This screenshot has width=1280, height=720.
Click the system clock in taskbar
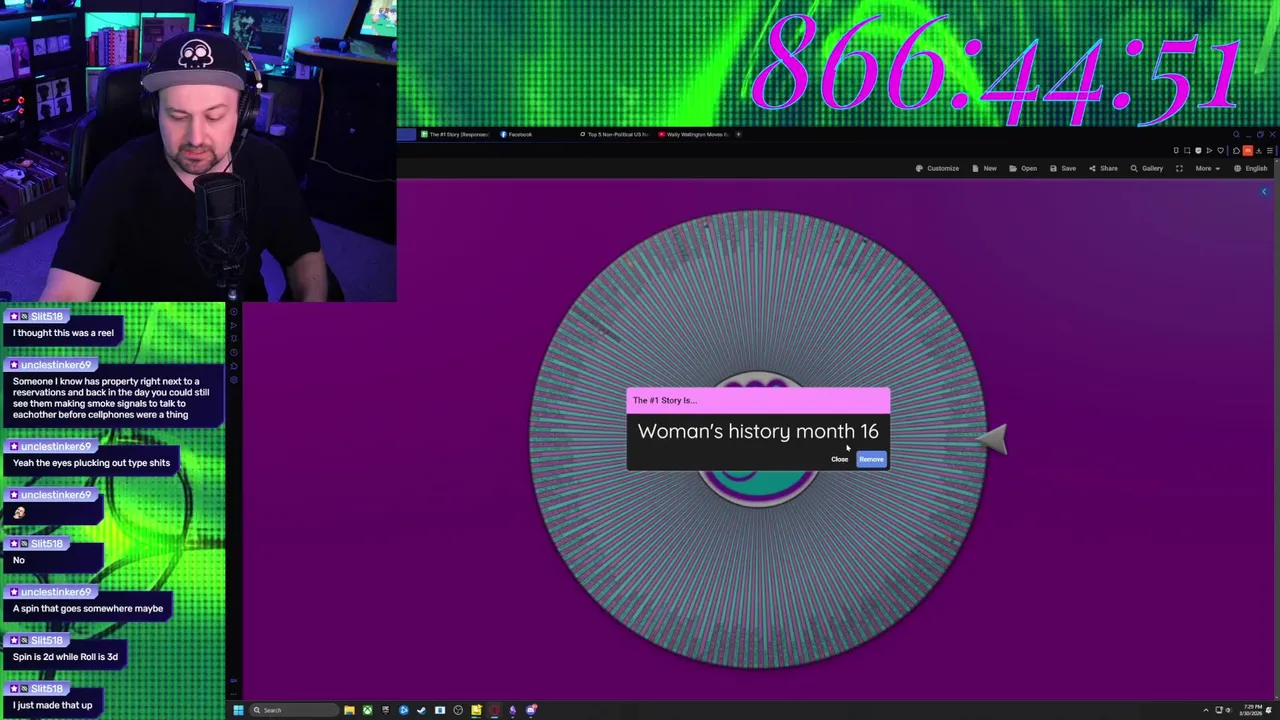1251,710
